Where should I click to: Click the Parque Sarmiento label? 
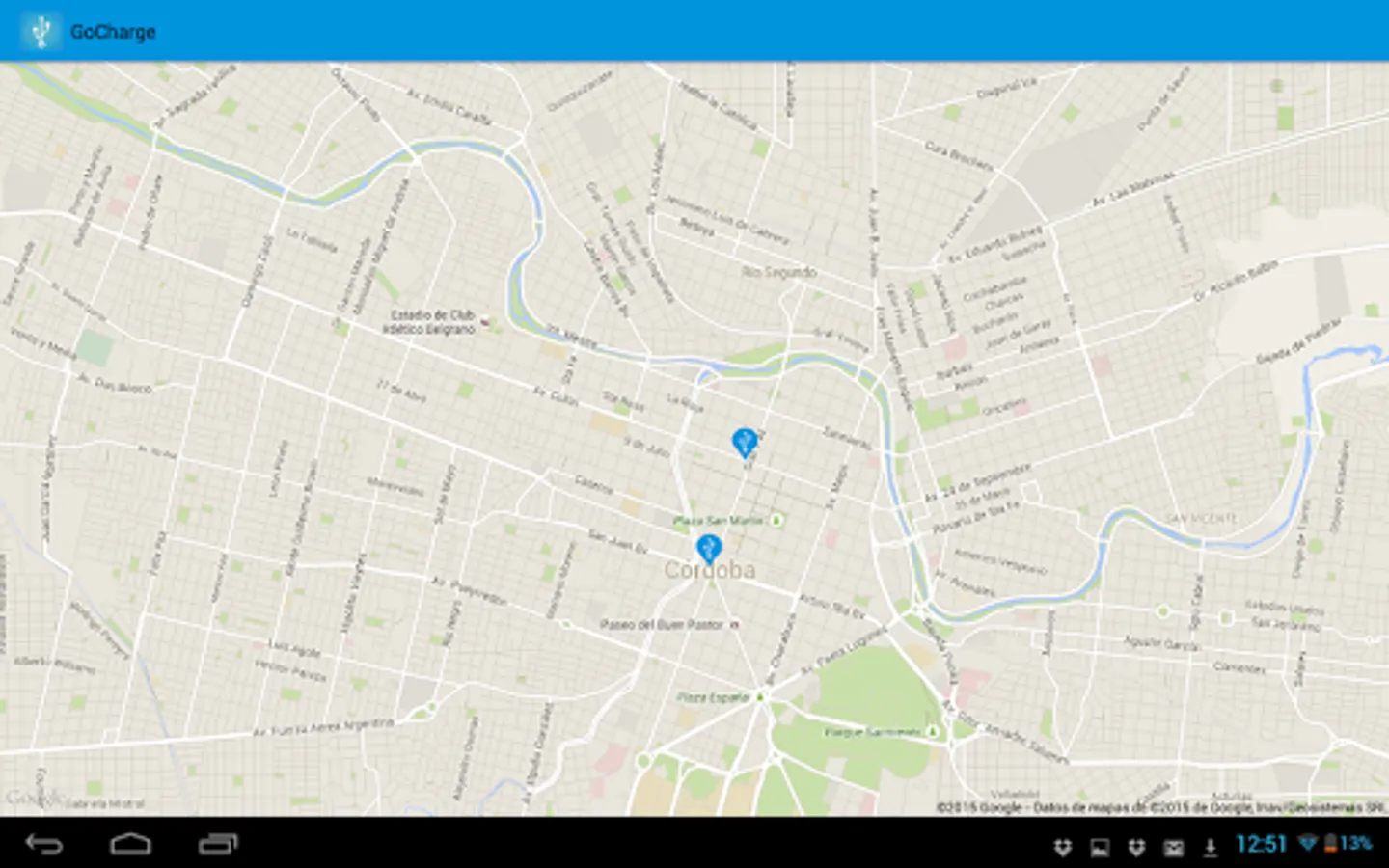(873, 732)
